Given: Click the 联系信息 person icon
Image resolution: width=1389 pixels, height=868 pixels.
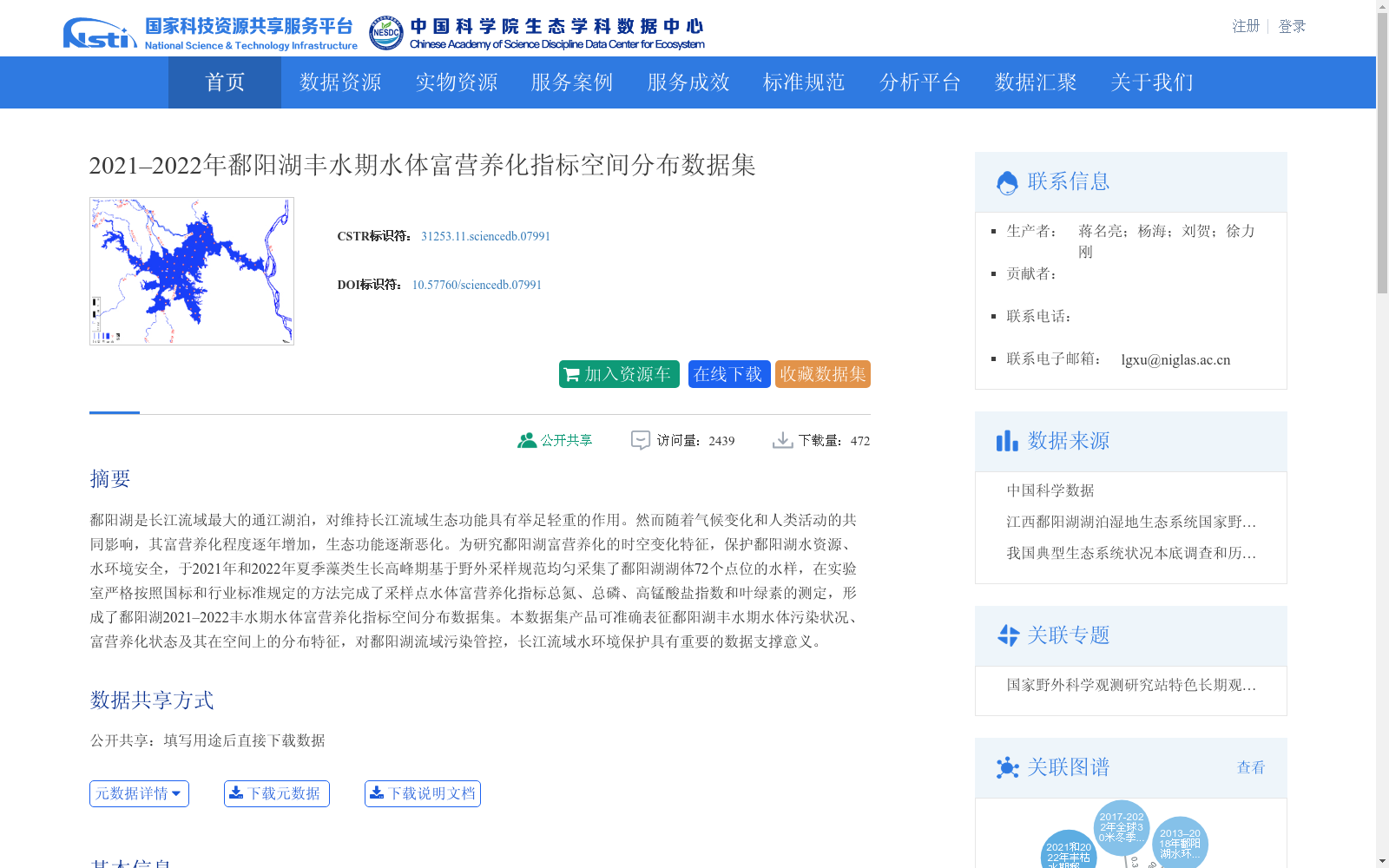Looking at the screenshot, I should click(x=1007, y=182).
